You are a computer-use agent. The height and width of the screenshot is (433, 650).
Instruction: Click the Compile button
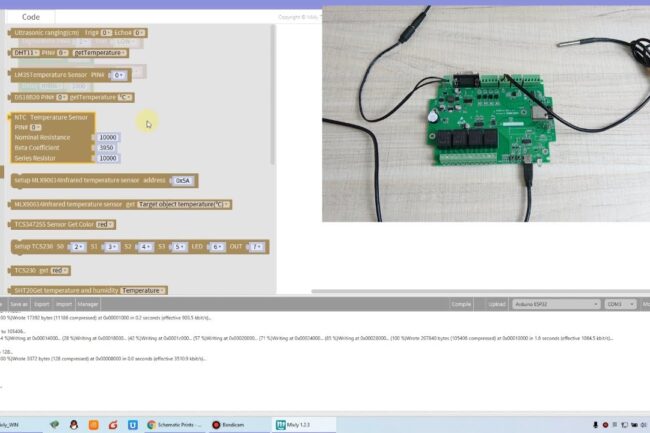coord(461,303)
